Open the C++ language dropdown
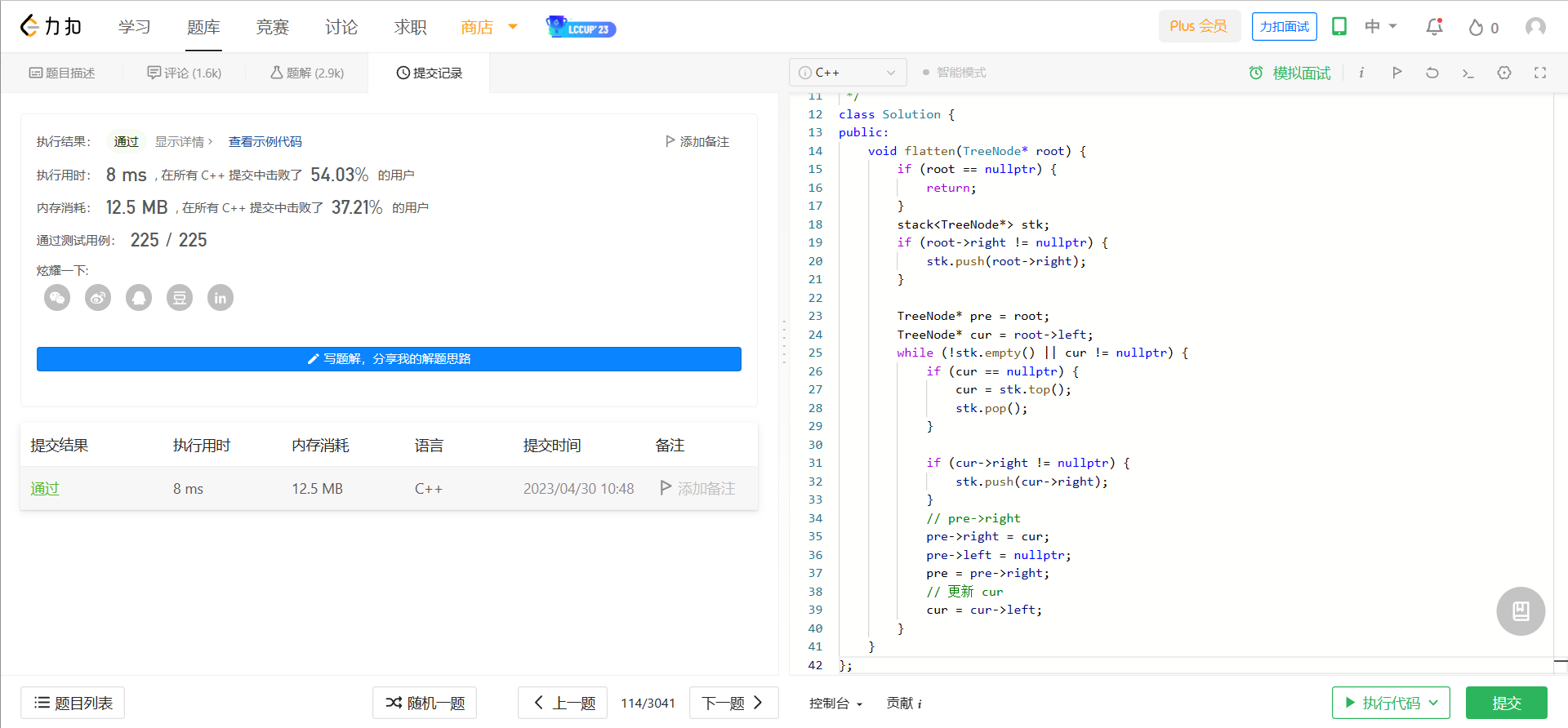Viewport: 1568px width, 728px height. [x=848, y=73]
